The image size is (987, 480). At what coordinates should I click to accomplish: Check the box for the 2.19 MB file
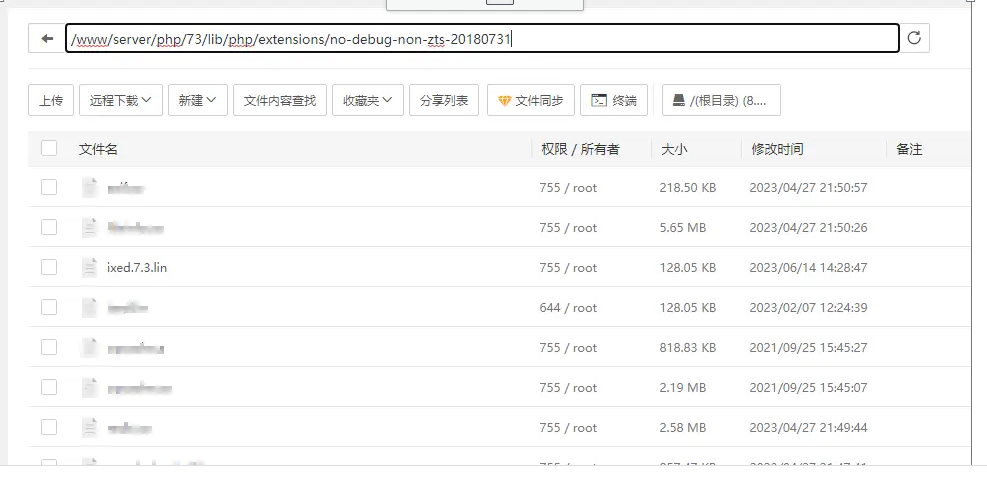coord(49,388)
